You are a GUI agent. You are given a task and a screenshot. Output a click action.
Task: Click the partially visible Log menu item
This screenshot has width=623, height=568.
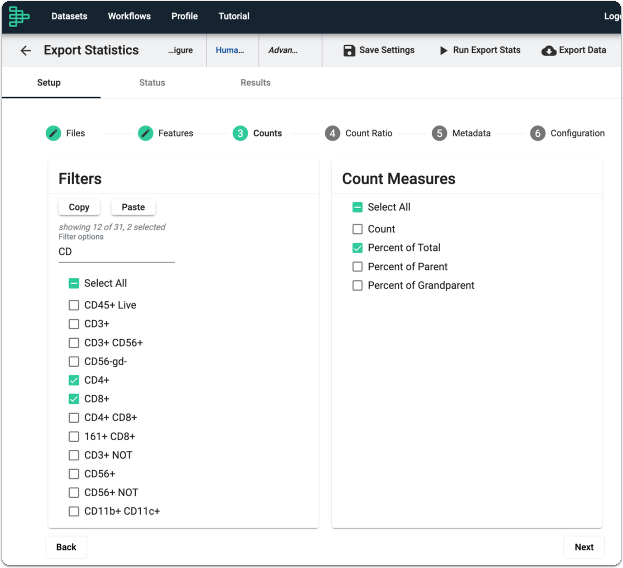point(613,16)
